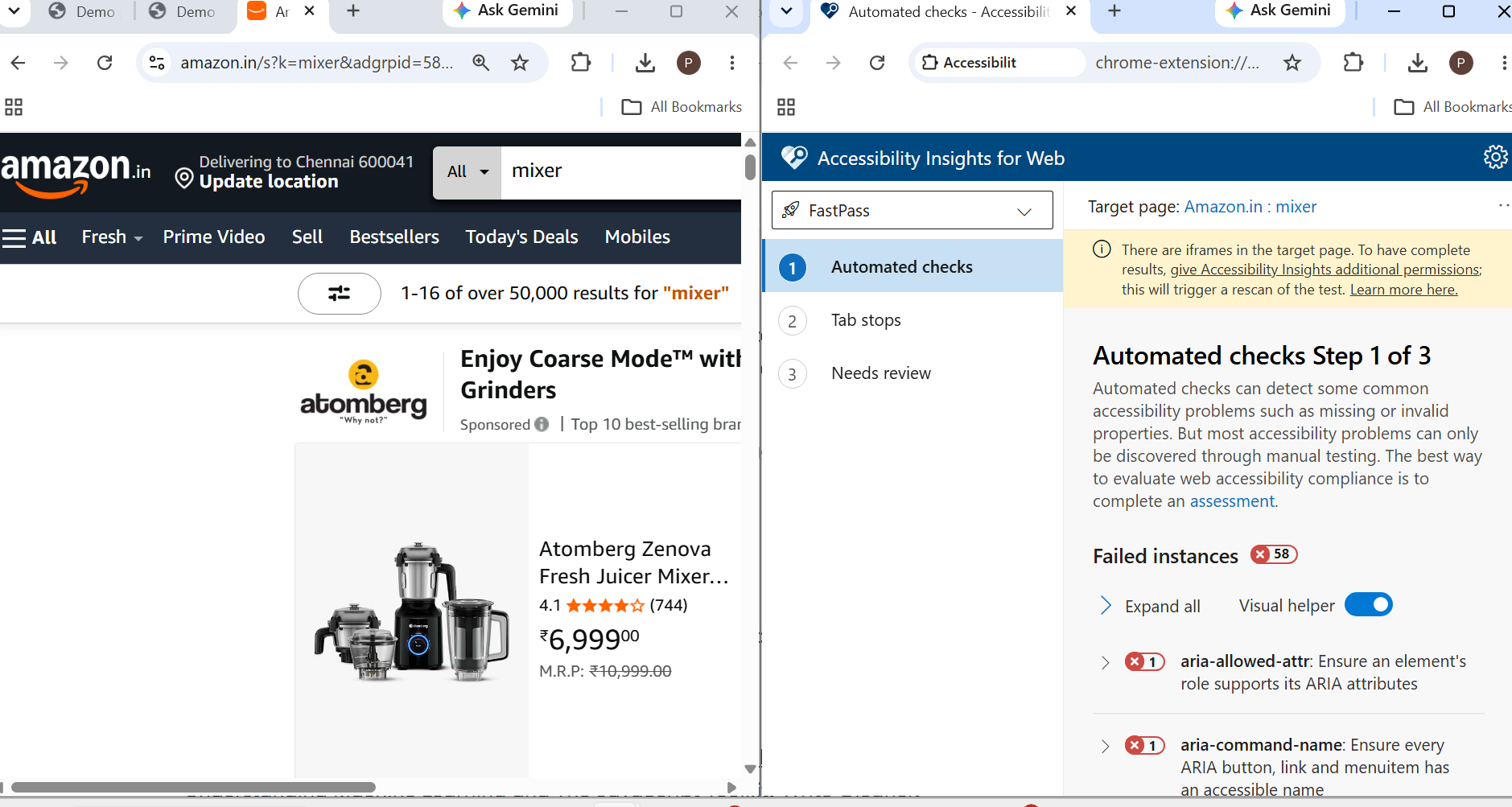Open Sell in Amazon nav

click(x=307, y=237)
